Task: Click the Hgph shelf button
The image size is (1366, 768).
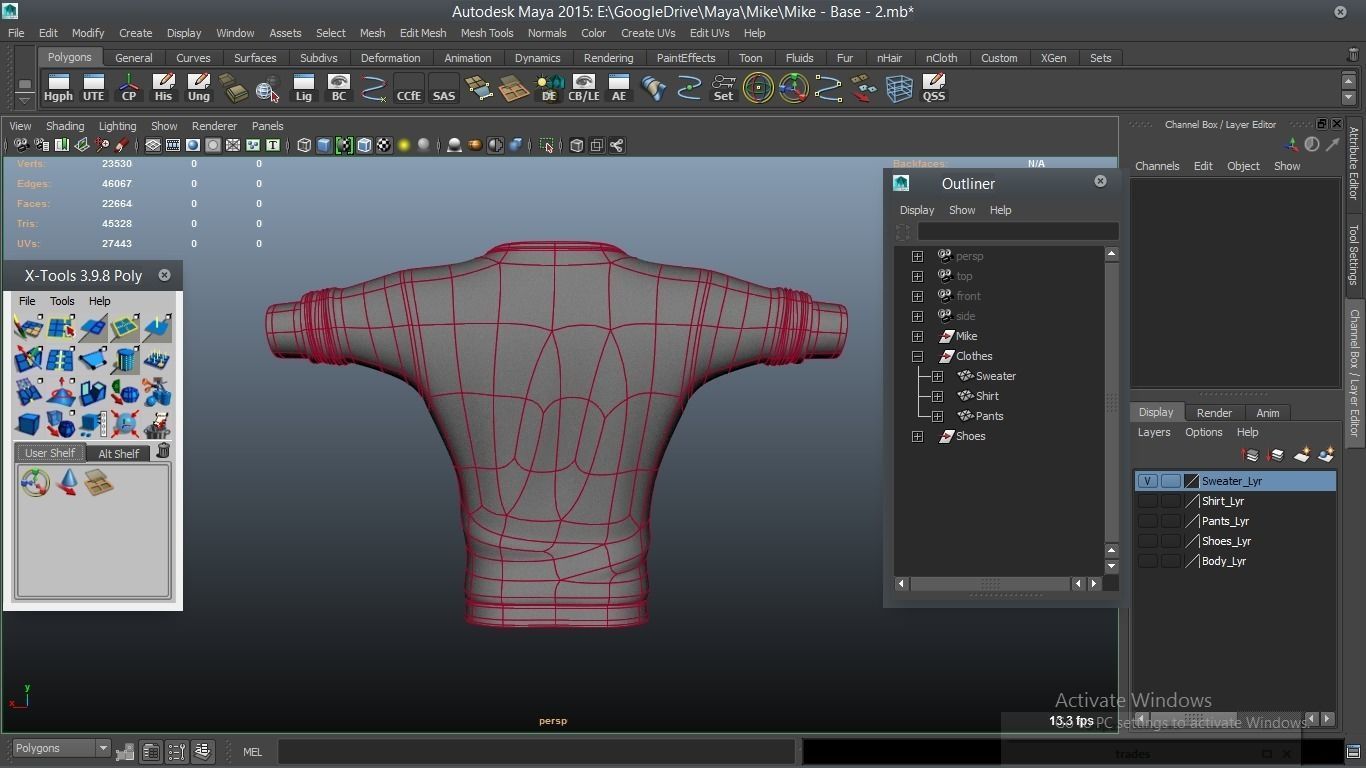Action: point(58,88)
